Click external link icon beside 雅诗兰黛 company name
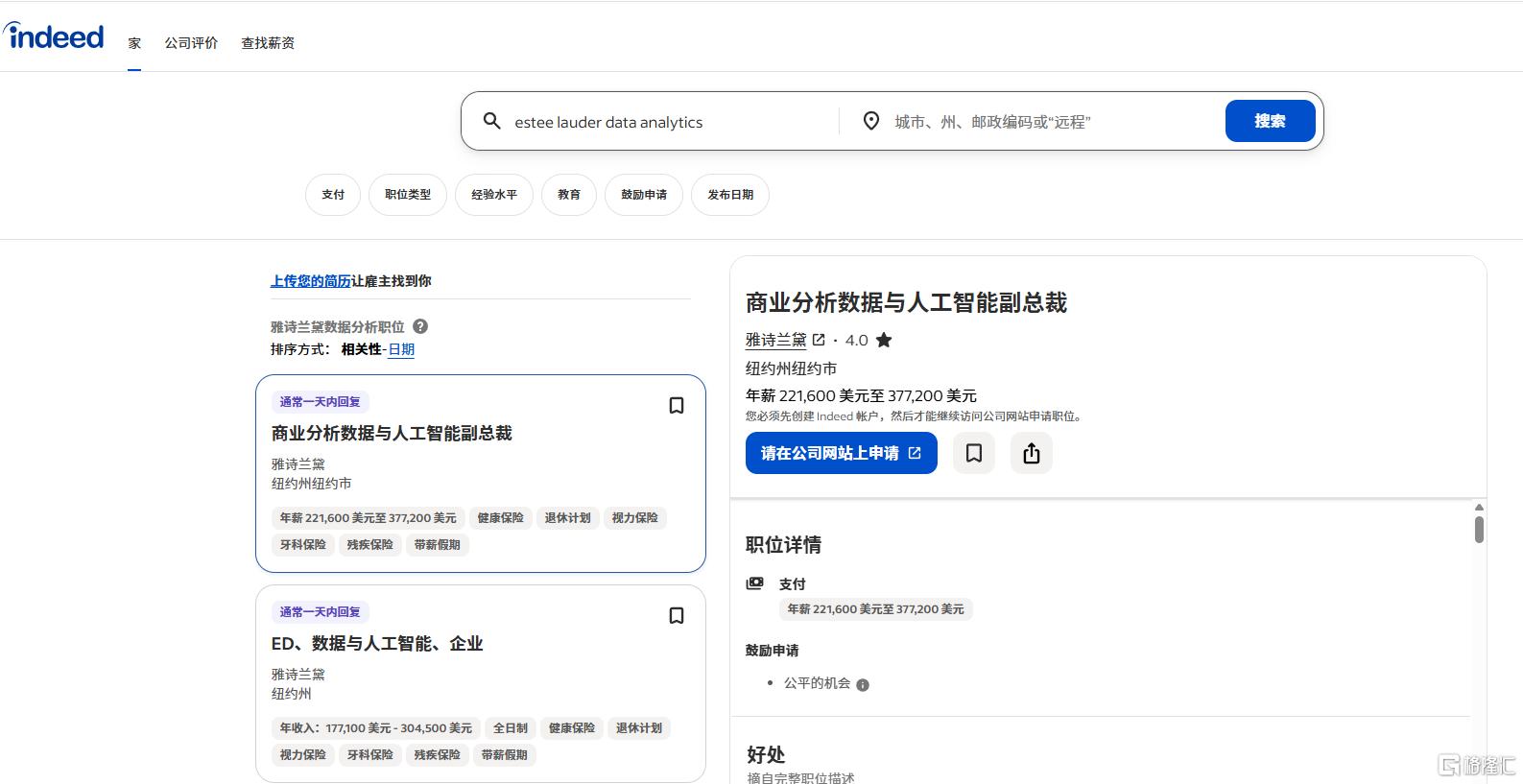The image size is (1523, 784). pos(819,340)
